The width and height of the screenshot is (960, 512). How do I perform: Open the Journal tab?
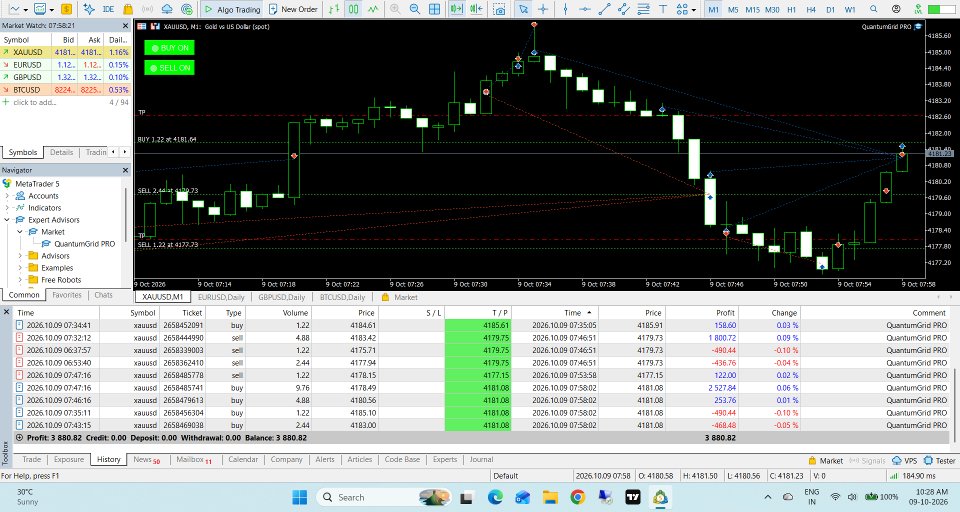click(481, 459)
